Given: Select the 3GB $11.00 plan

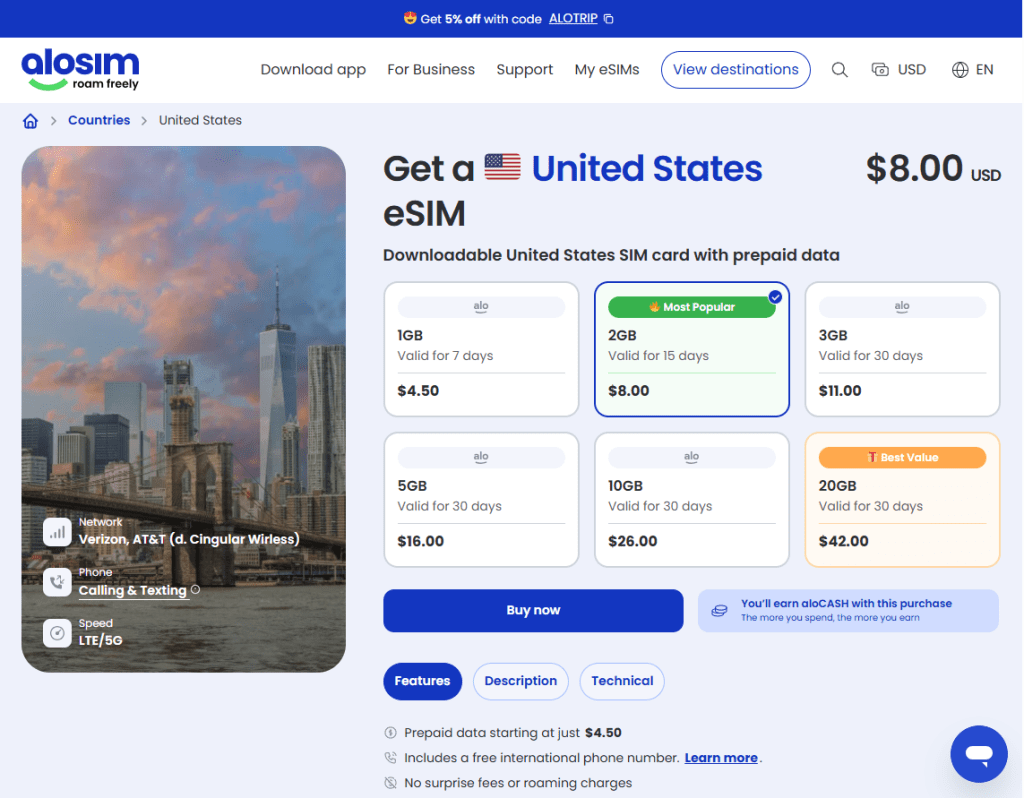Looking at the screenshot, I should [902, 349].
